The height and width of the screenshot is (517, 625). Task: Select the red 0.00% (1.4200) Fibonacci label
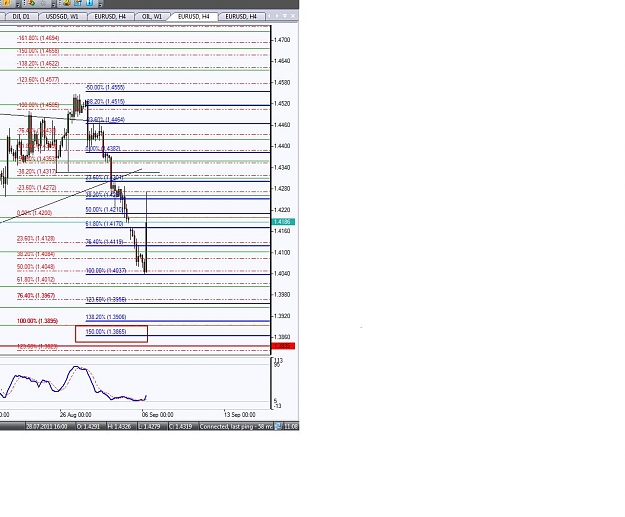34,213
